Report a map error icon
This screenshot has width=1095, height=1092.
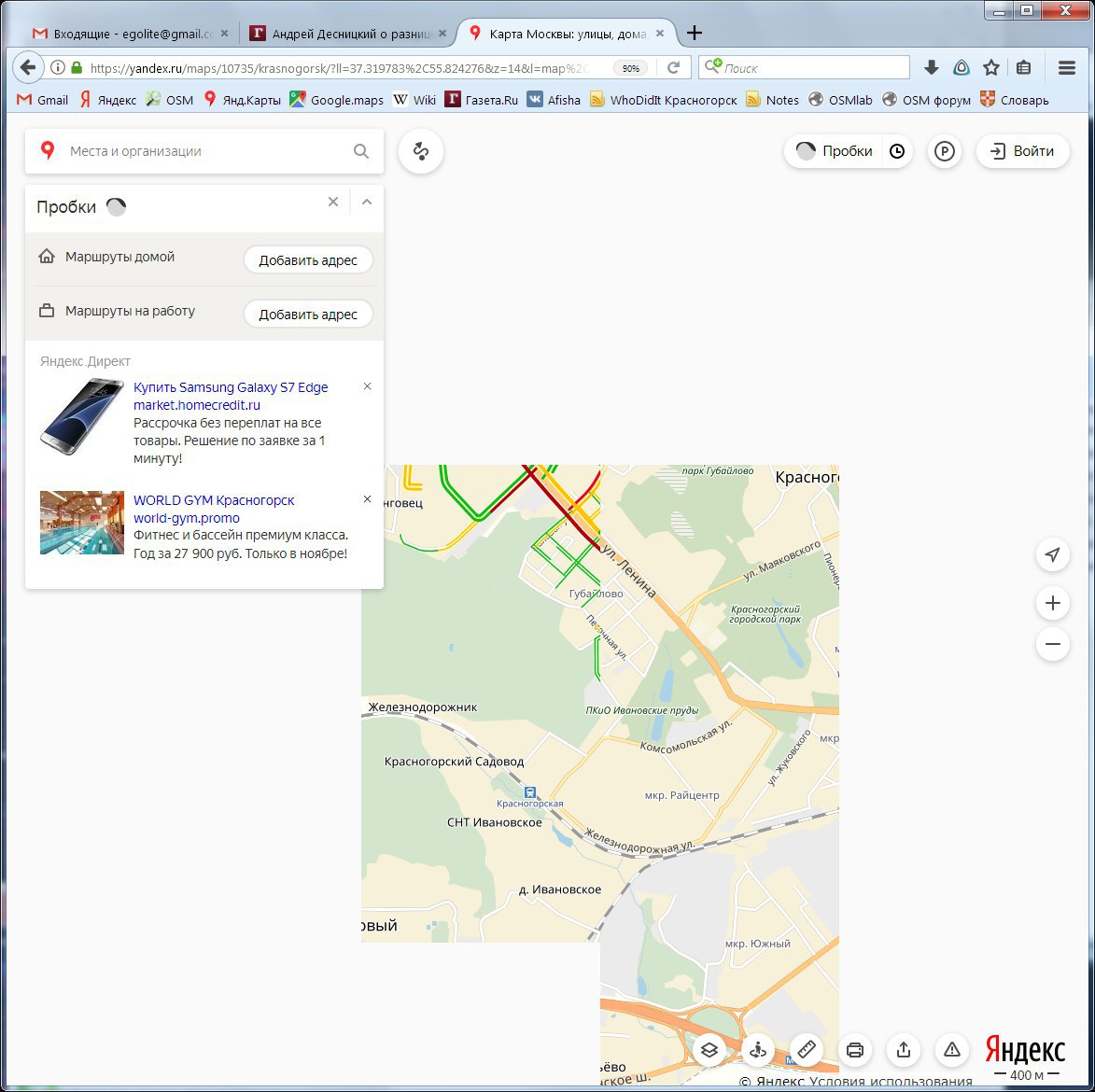click(x=951, y=1050)
